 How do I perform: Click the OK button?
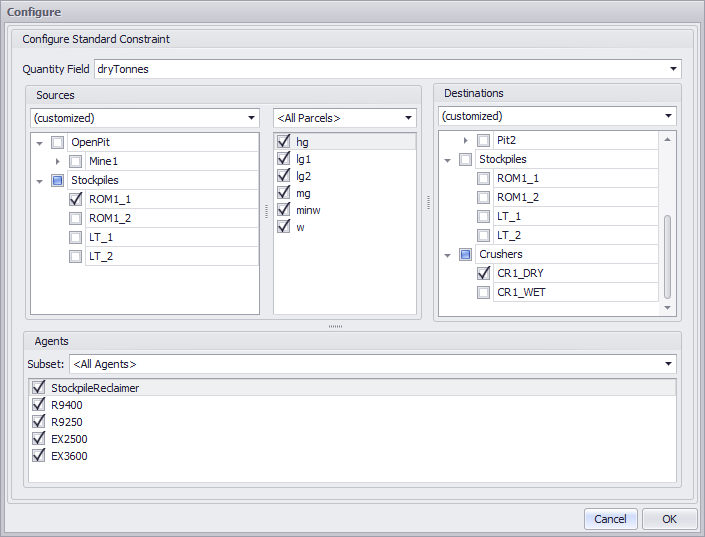click(669, 519)
